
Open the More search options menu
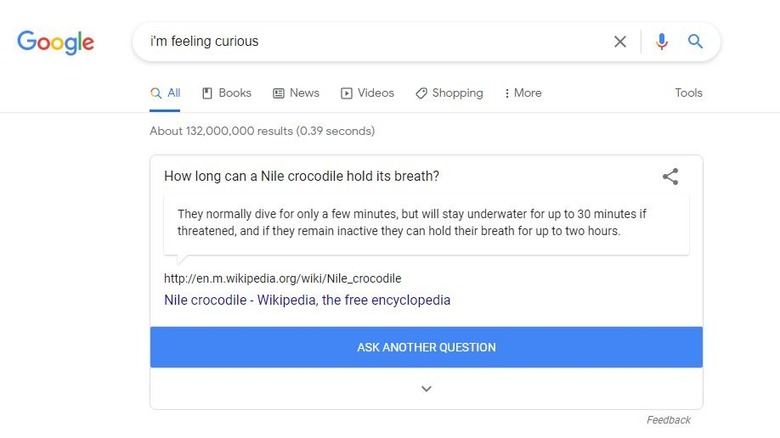click(x=523, y=93)
